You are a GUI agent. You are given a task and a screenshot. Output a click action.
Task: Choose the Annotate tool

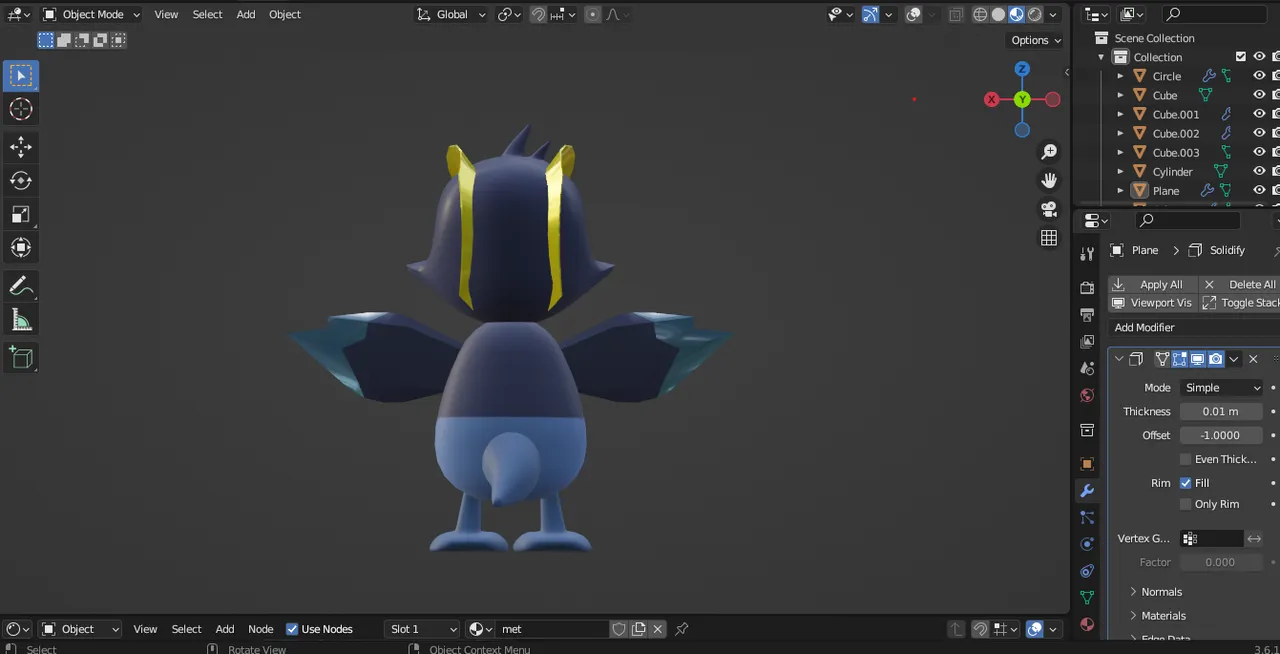click(x=21, y=286)
